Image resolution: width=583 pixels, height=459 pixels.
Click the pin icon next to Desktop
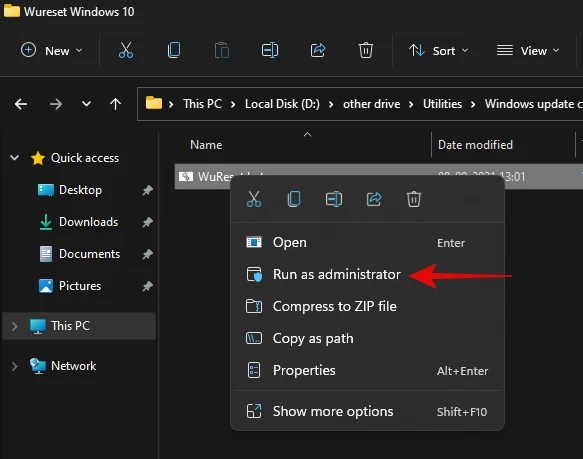(x=148, y=190)
